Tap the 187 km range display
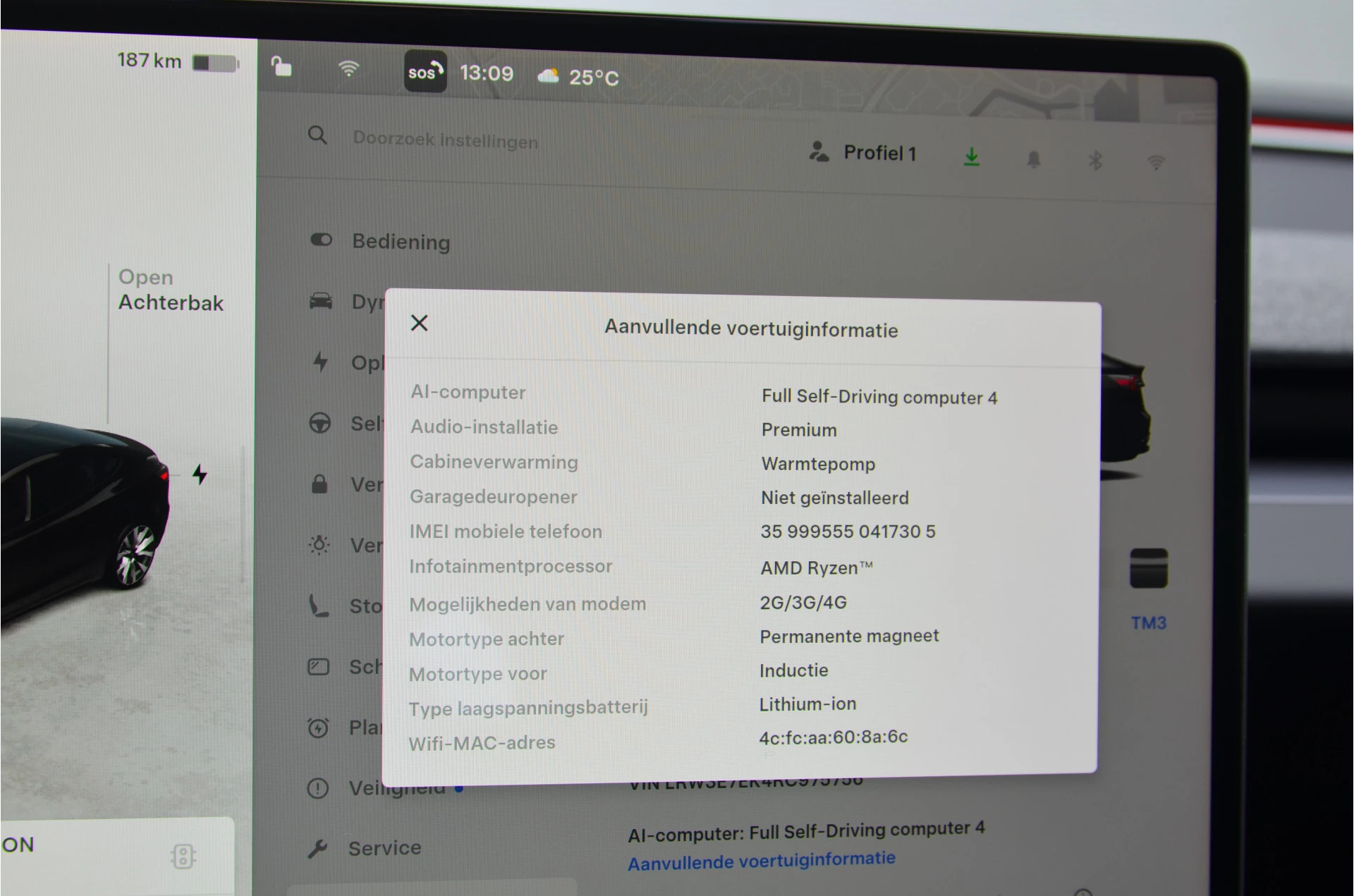 click(149, 61)
